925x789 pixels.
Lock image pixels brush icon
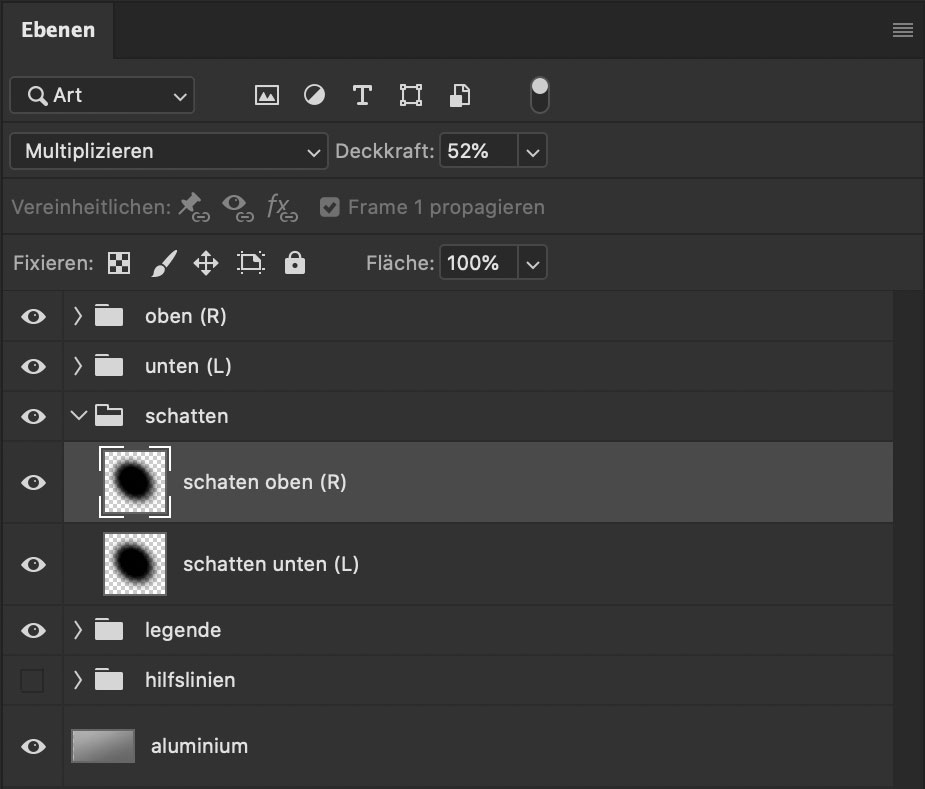[164, 263]
